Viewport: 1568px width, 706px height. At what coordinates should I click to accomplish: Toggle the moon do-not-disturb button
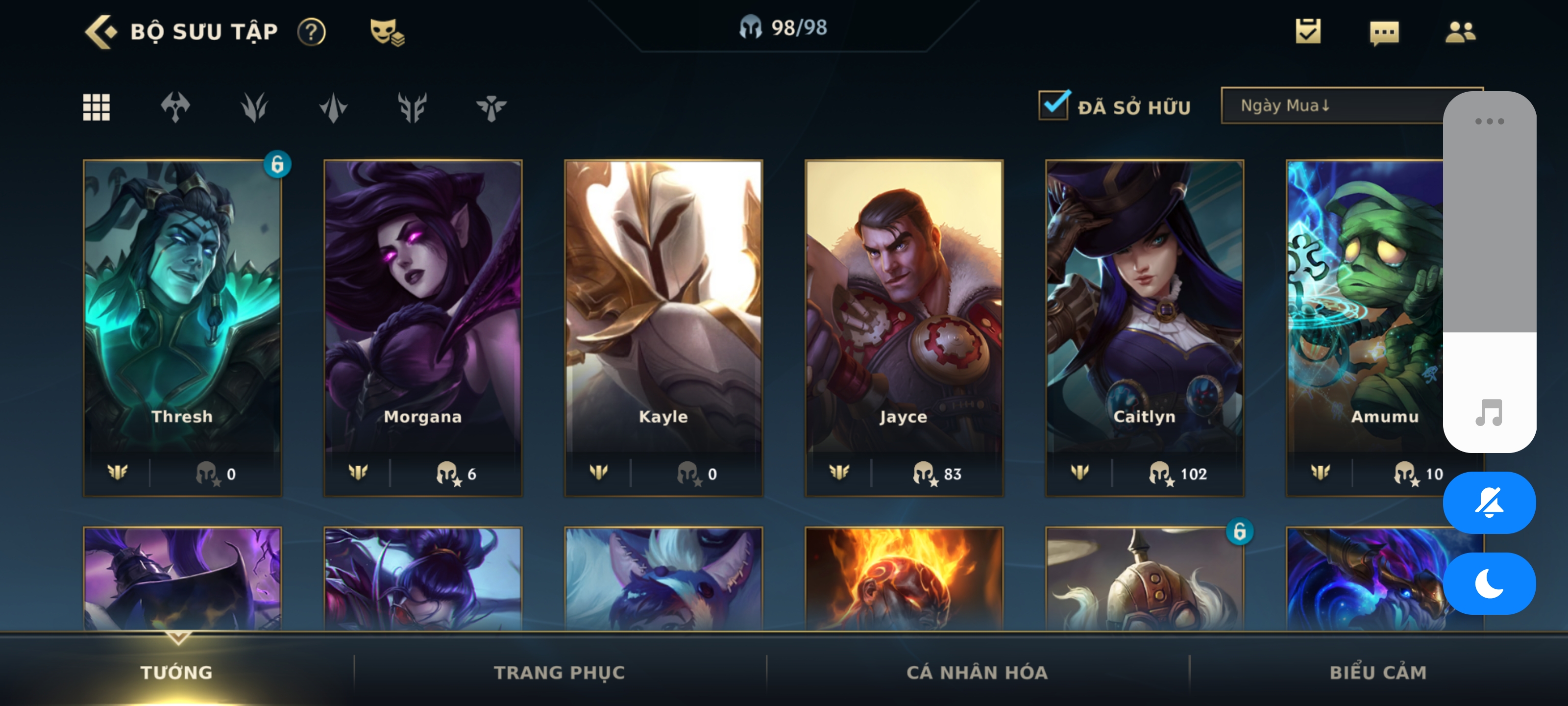click(1490, 583)
